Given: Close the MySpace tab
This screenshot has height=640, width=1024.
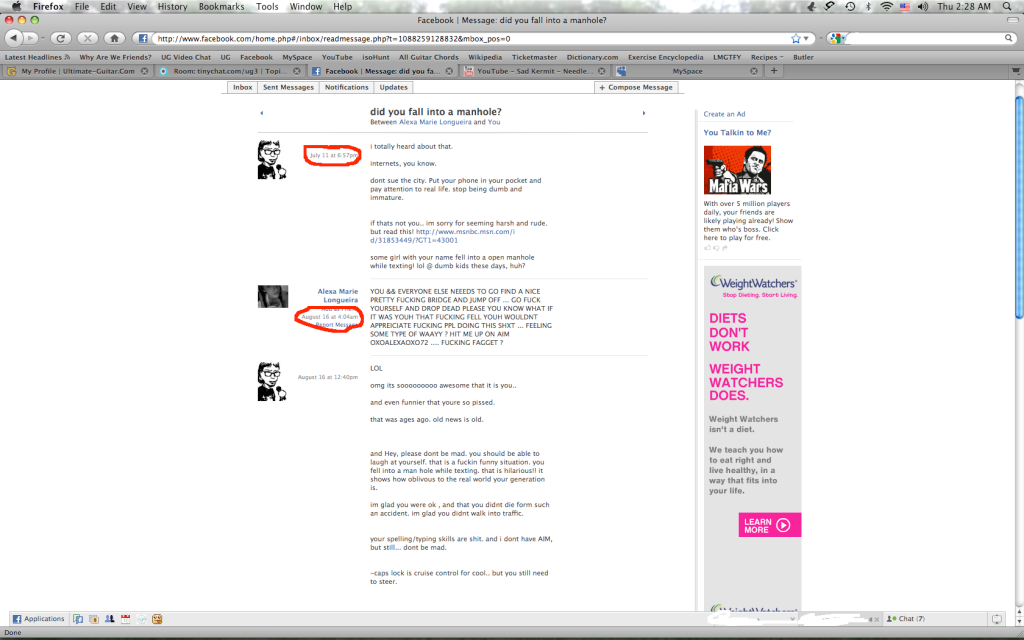Looking at the screenshot, I should pos(754,71).
